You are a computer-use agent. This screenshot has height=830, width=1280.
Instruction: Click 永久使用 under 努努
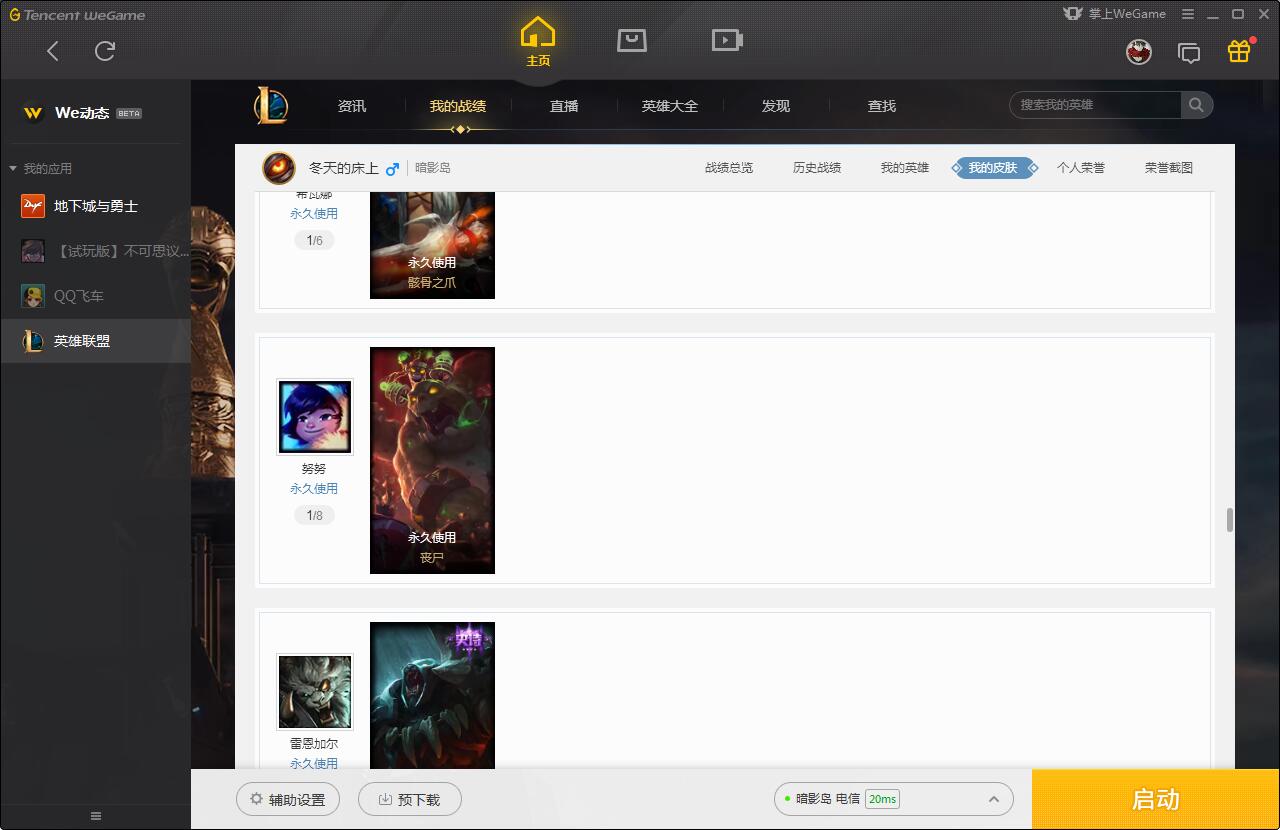tap(314, 489)
